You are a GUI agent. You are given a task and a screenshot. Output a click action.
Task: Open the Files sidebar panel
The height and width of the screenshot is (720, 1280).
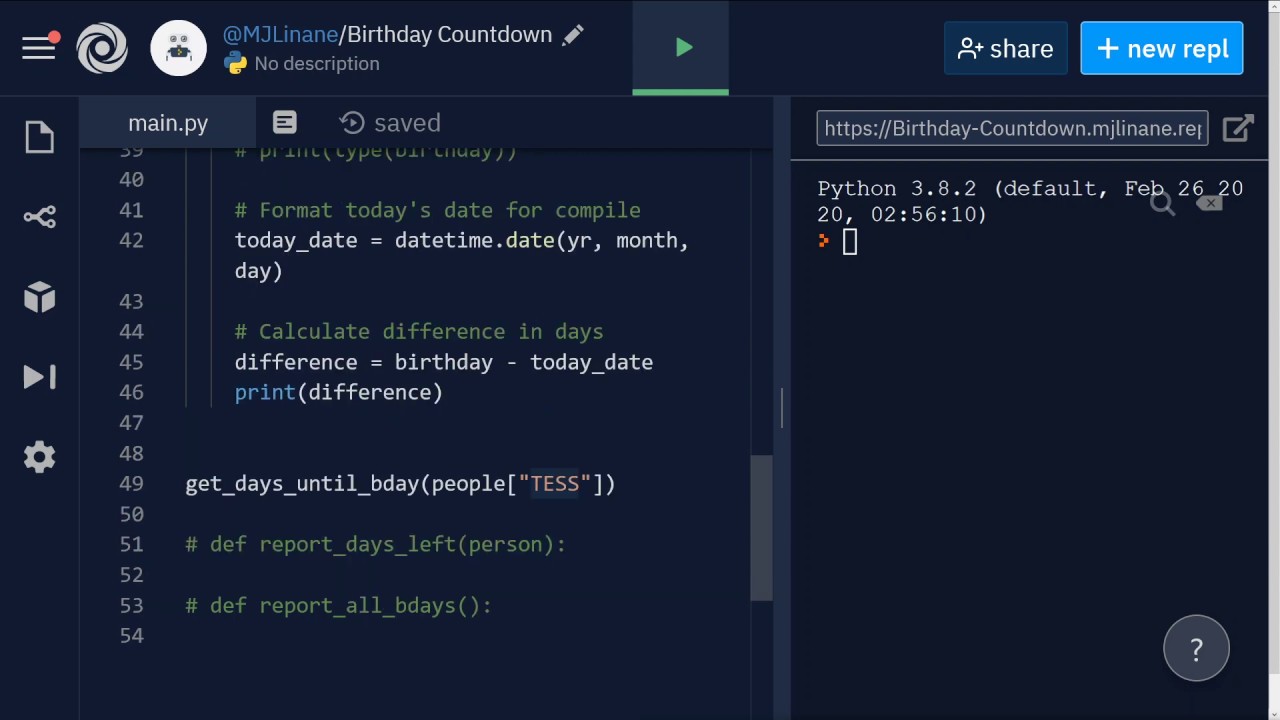pyautogui.click(x=39, y=137)
